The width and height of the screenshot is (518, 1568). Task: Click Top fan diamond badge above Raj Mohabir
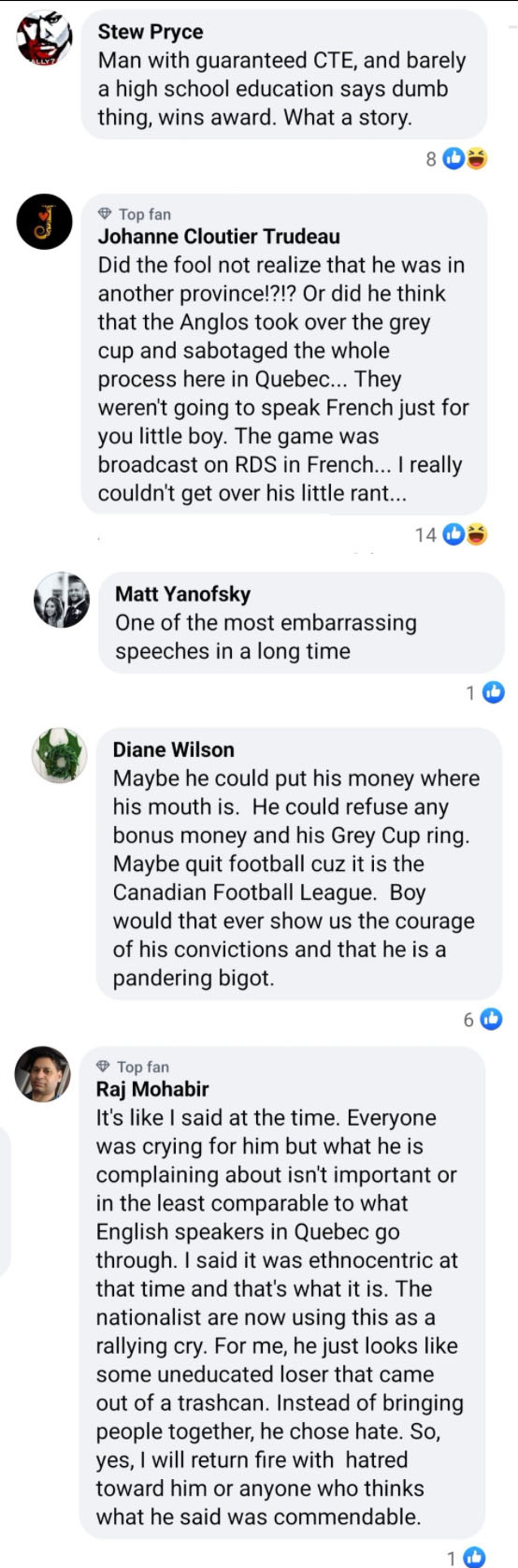pyautogui.click(x=133, y=1067)
